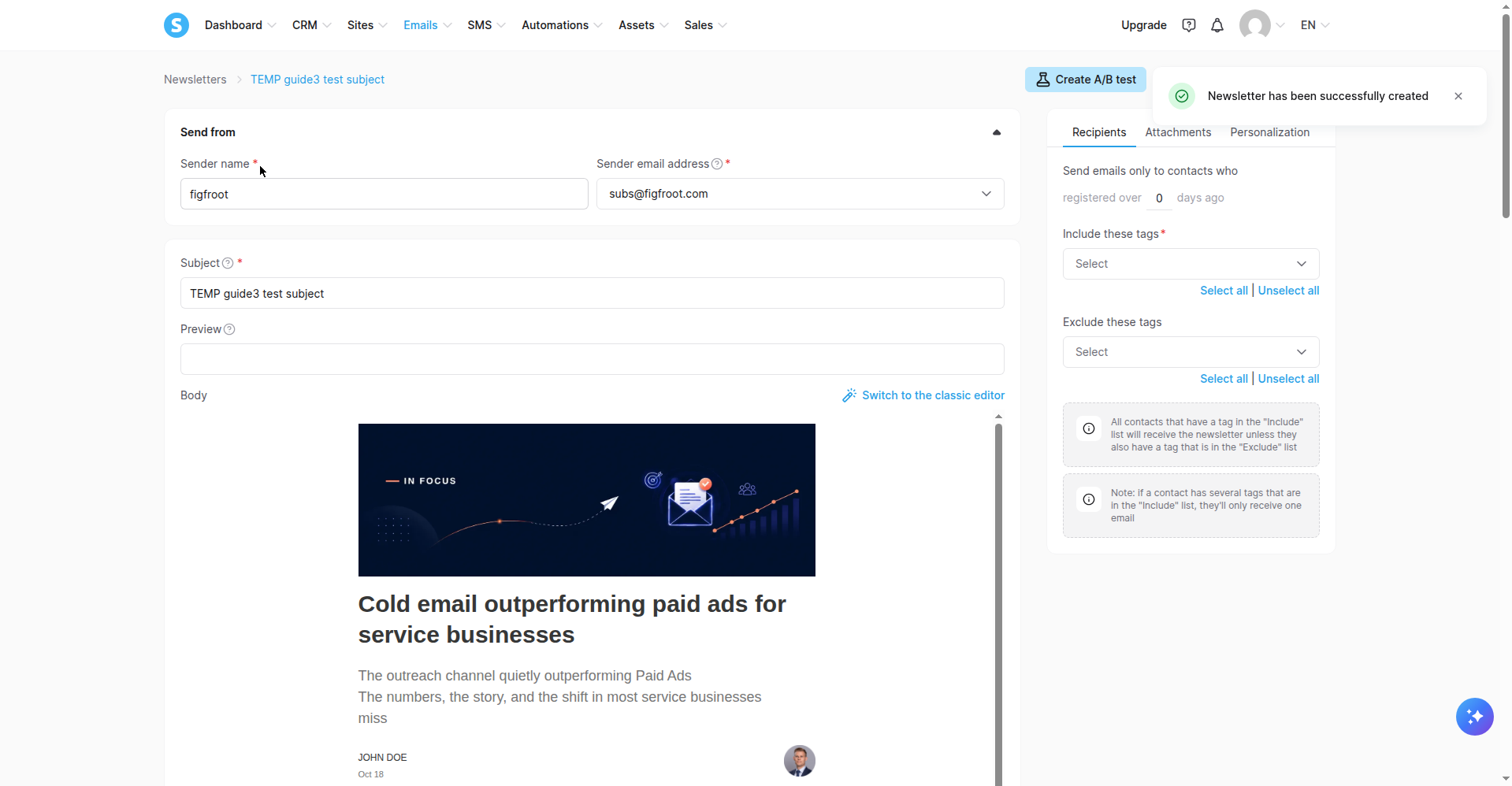Click TEMP guide3 test subject breadcrumb
The image size is (1512, 786).
[318, 80]
